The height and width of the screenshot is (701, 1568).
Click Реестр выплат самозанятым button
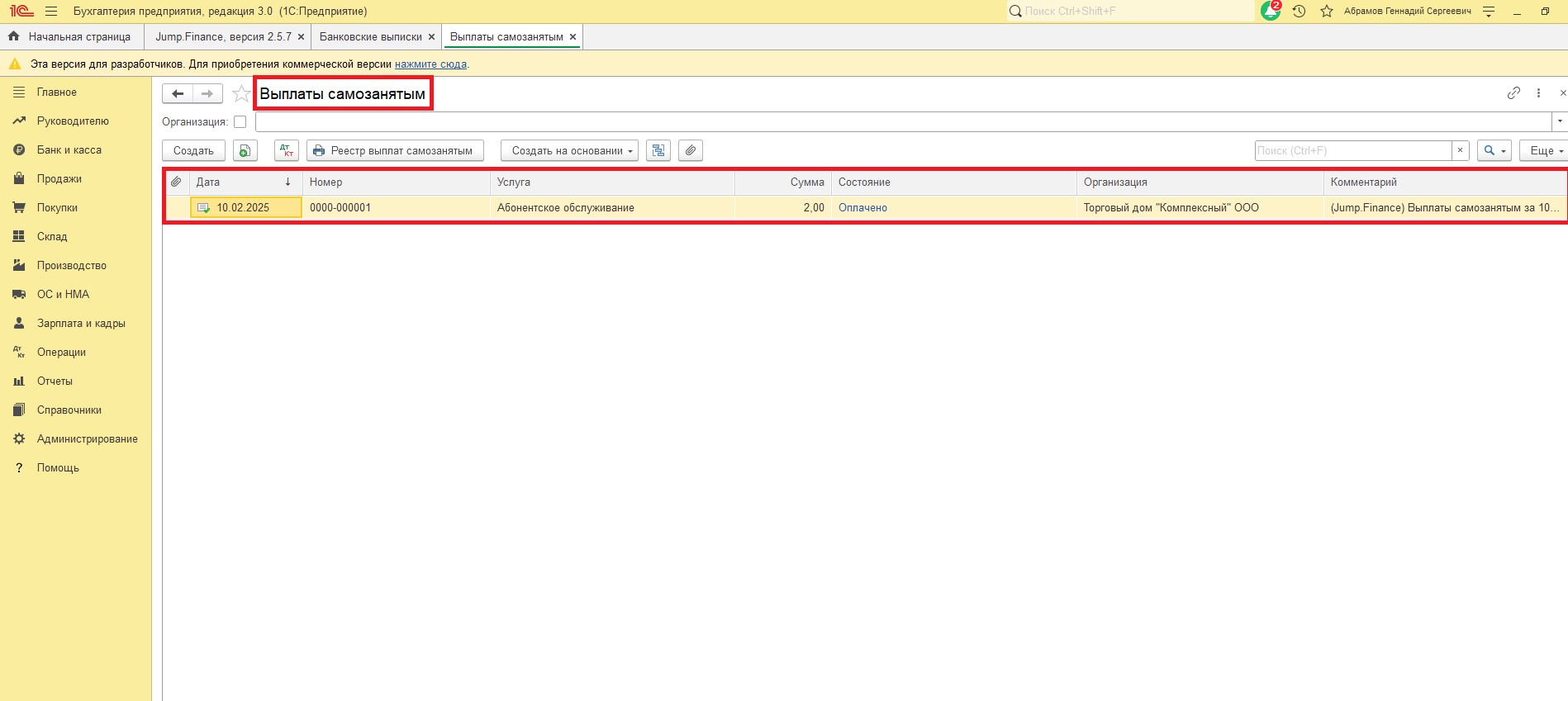[x=395, y=150]
